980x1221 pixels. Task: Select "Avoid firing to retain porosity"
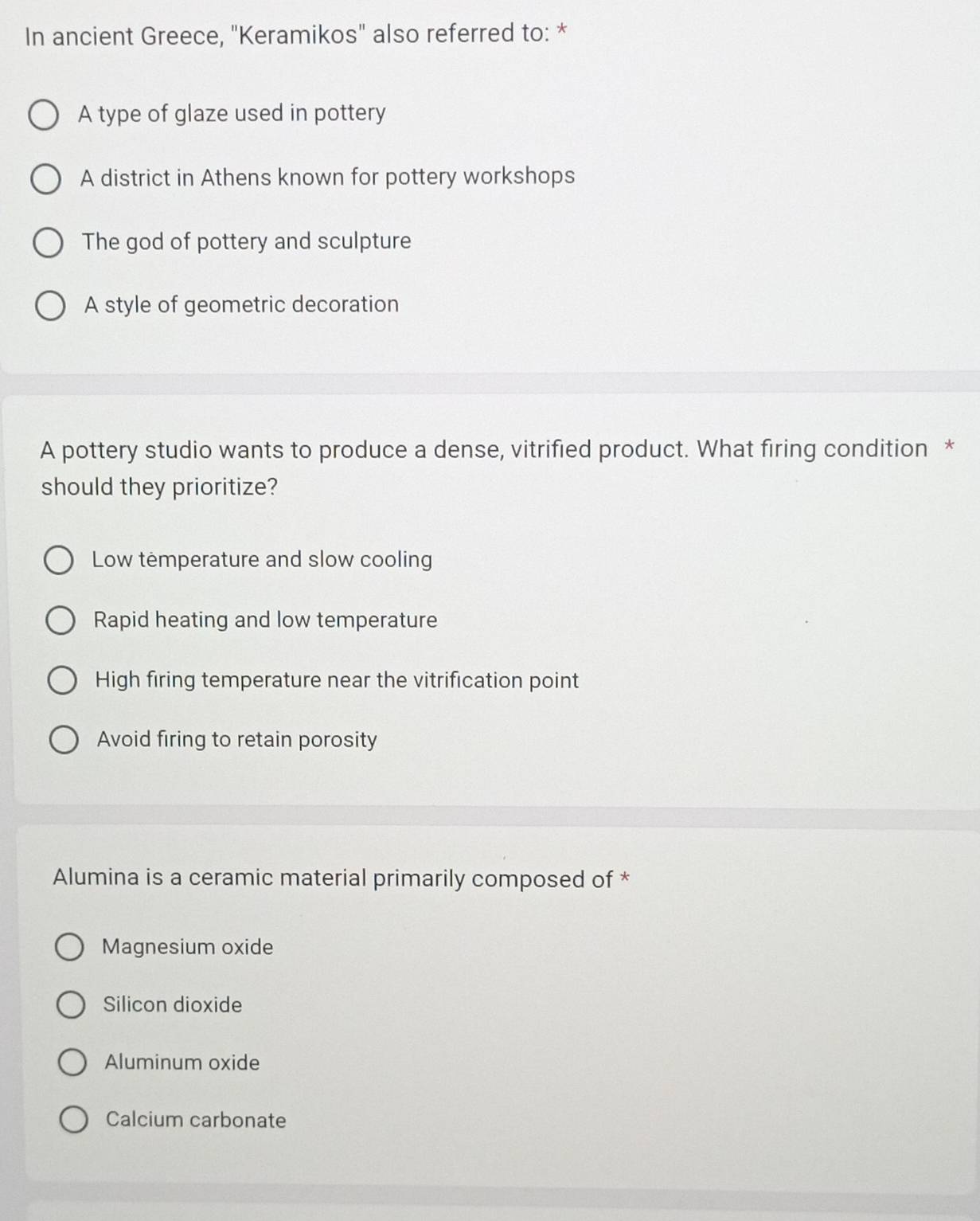(x=64, y=740)
